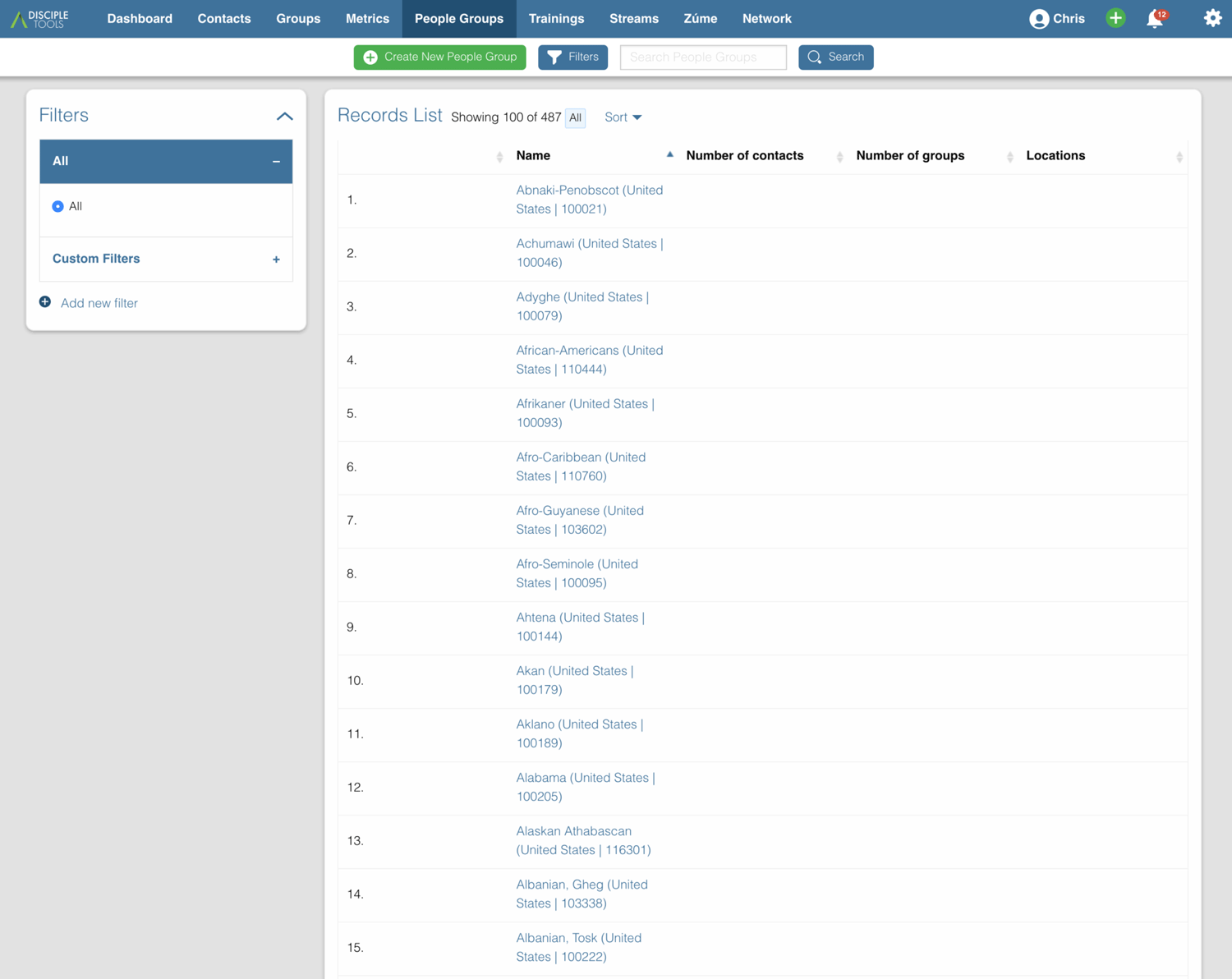Collapse the All filter section
Viewport: 1232px width, 979px height.
click(x=166, y=161)
